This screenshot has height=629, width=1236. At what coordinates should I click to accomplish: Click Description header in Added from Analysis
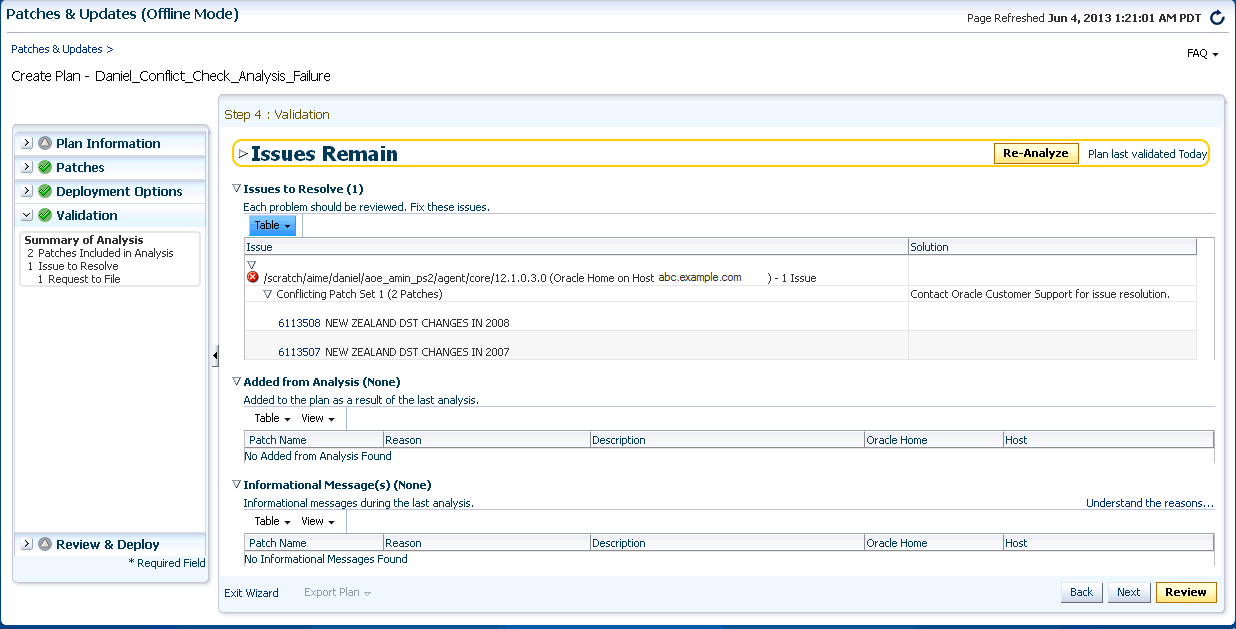[x=727, y=440]
